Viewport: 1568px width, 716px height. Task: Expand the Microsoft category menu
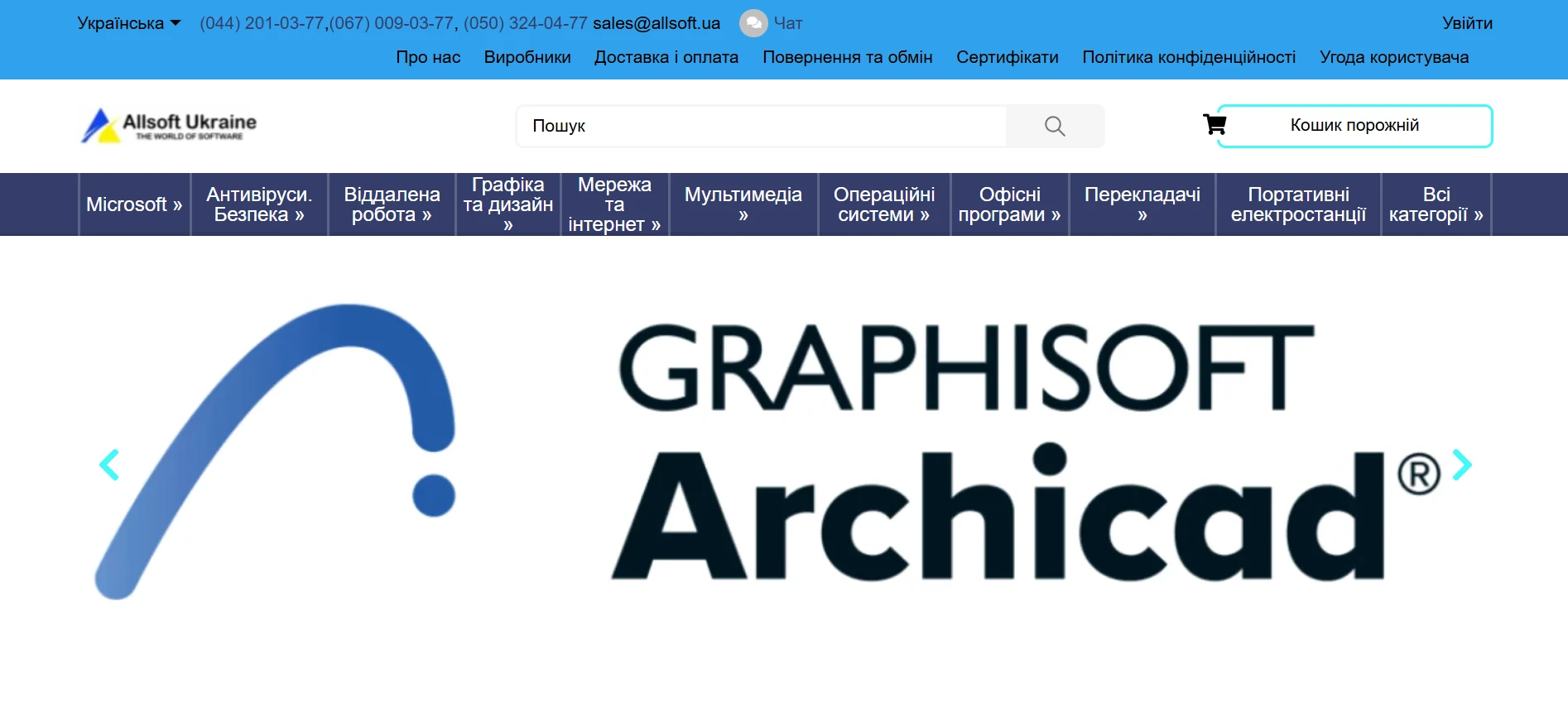click(134, 204)
